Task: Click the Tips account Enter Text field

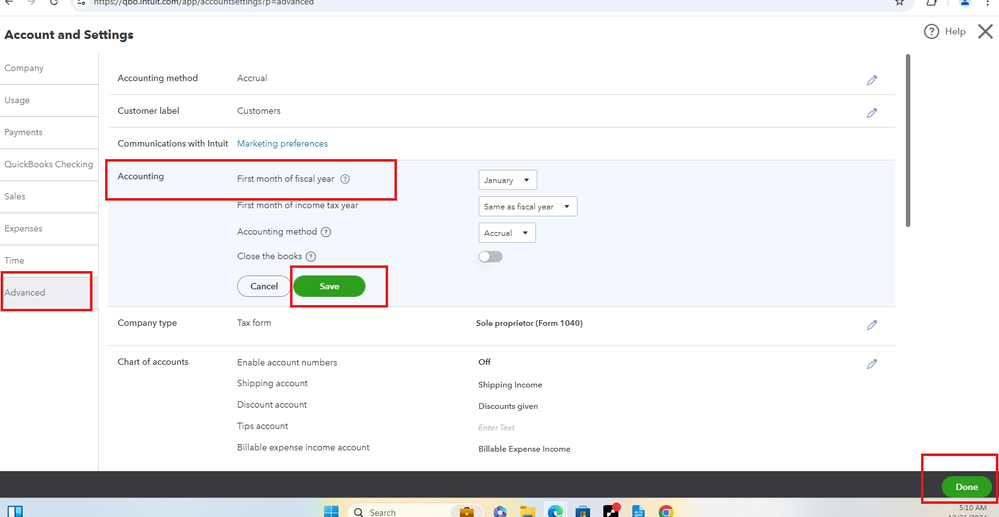Action: 496,427
